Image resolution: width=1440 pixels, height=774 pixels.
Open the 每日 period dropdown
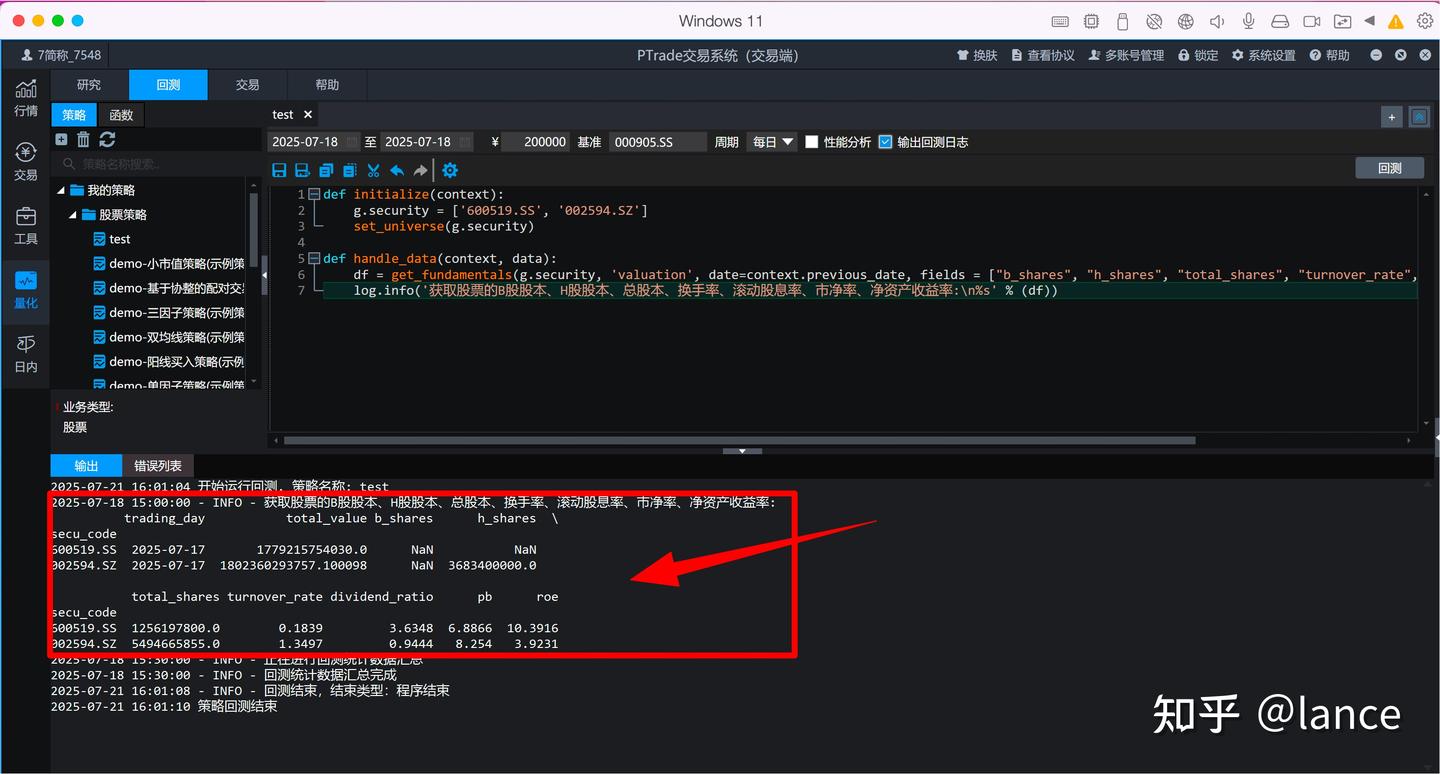(771, 141)
